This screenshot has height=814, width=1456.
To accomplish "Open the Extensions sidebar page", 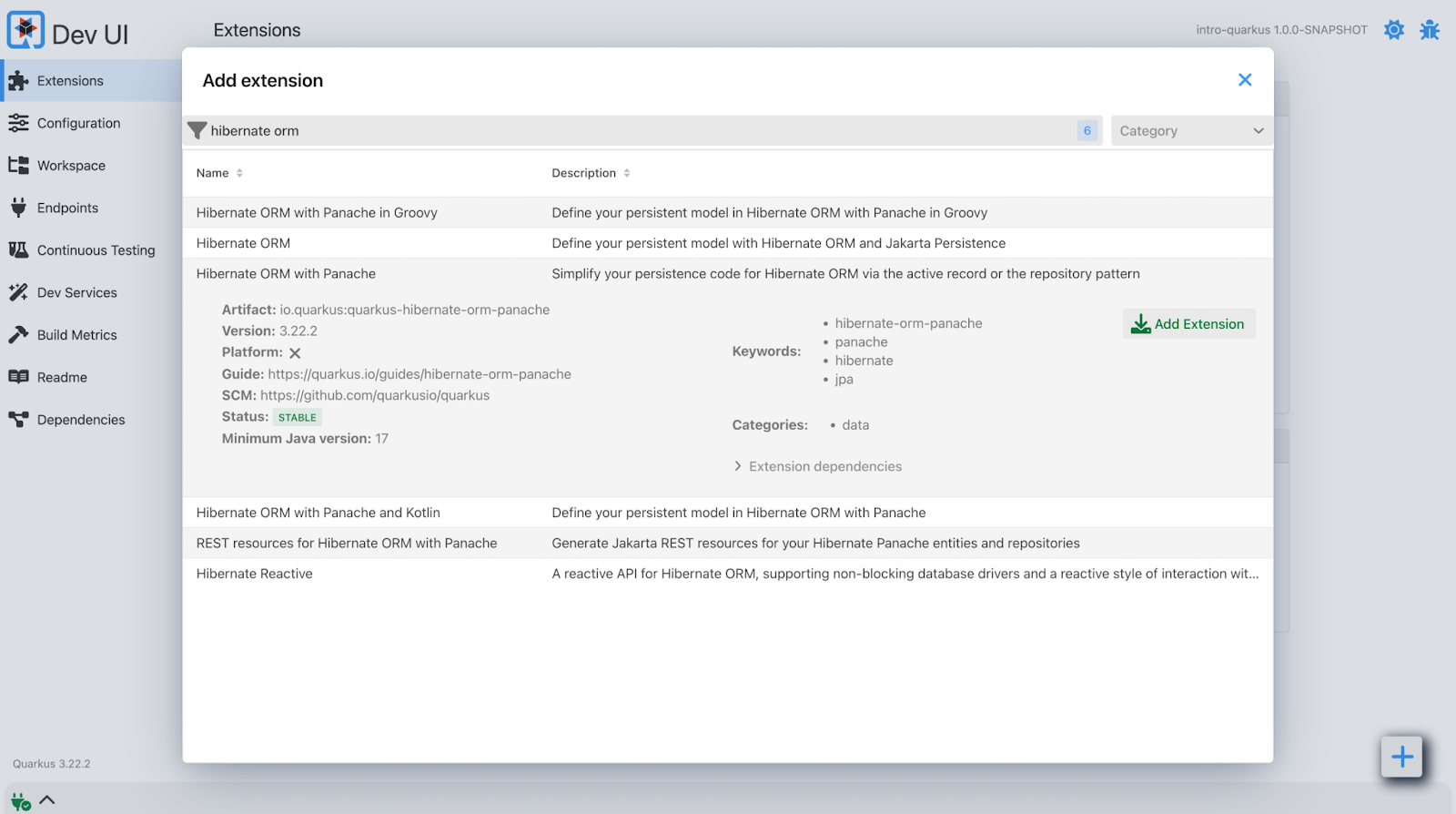I will pos(91,81).
